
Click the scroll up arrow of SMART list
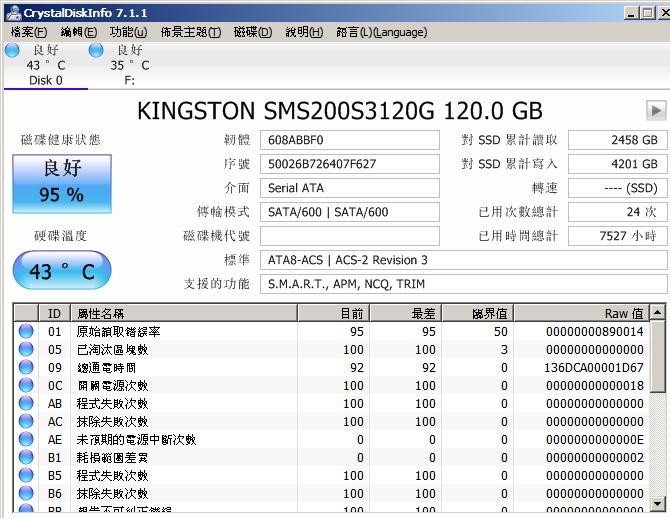point(658,312)
